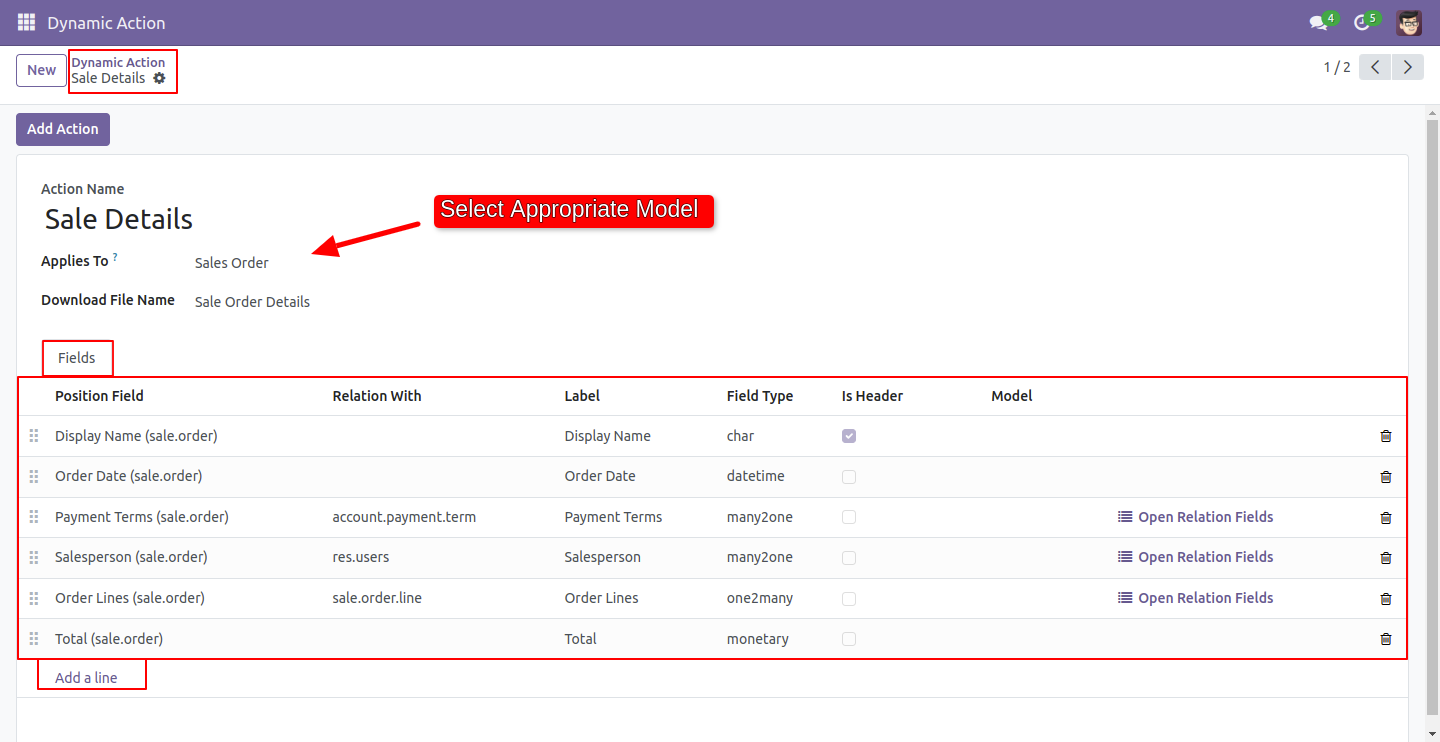Toggle Is Header for Order Lines
Viewport: 1440px width, 742px height.
pyautogui.click(x=849, y=598)
